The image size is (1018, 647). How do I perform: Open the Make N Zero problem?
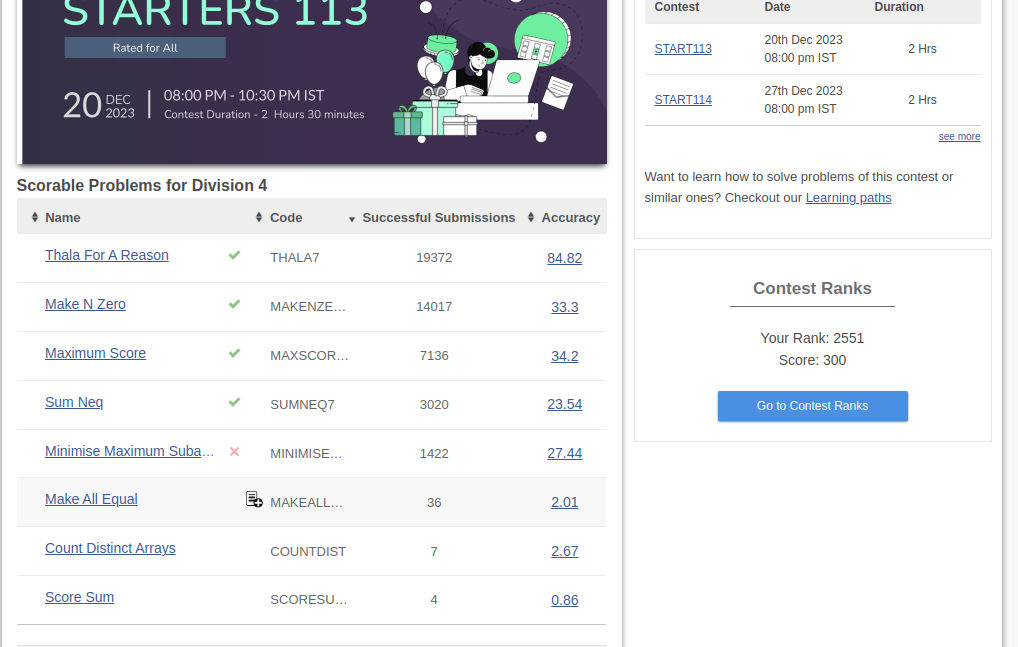coord(85,304)
